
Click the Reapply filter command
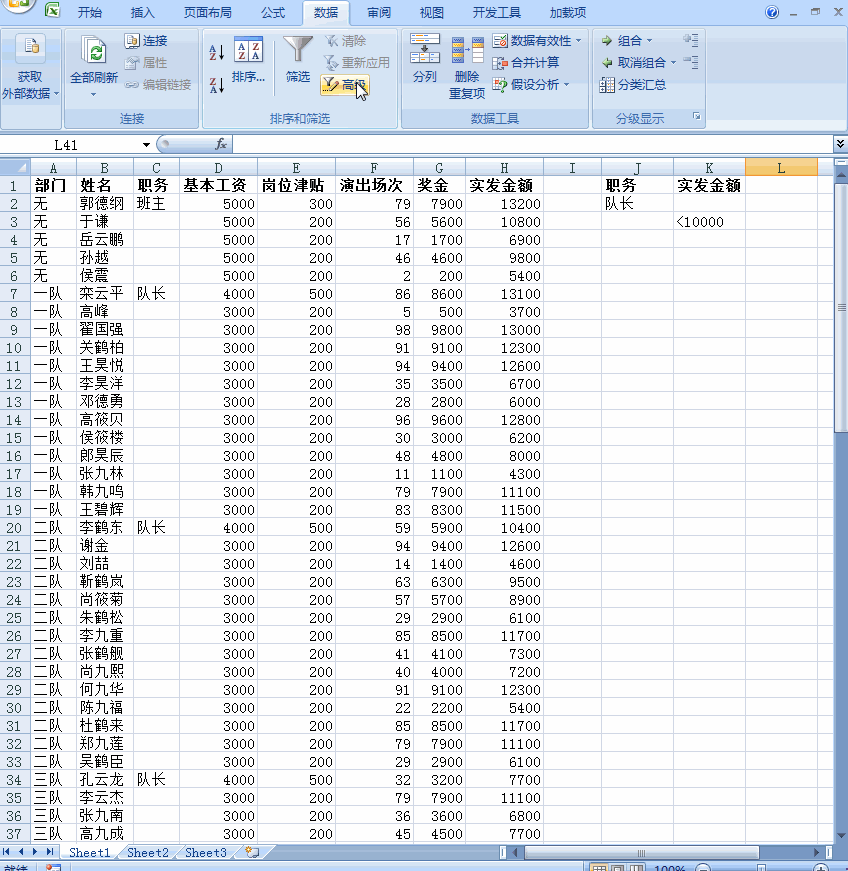357,63
